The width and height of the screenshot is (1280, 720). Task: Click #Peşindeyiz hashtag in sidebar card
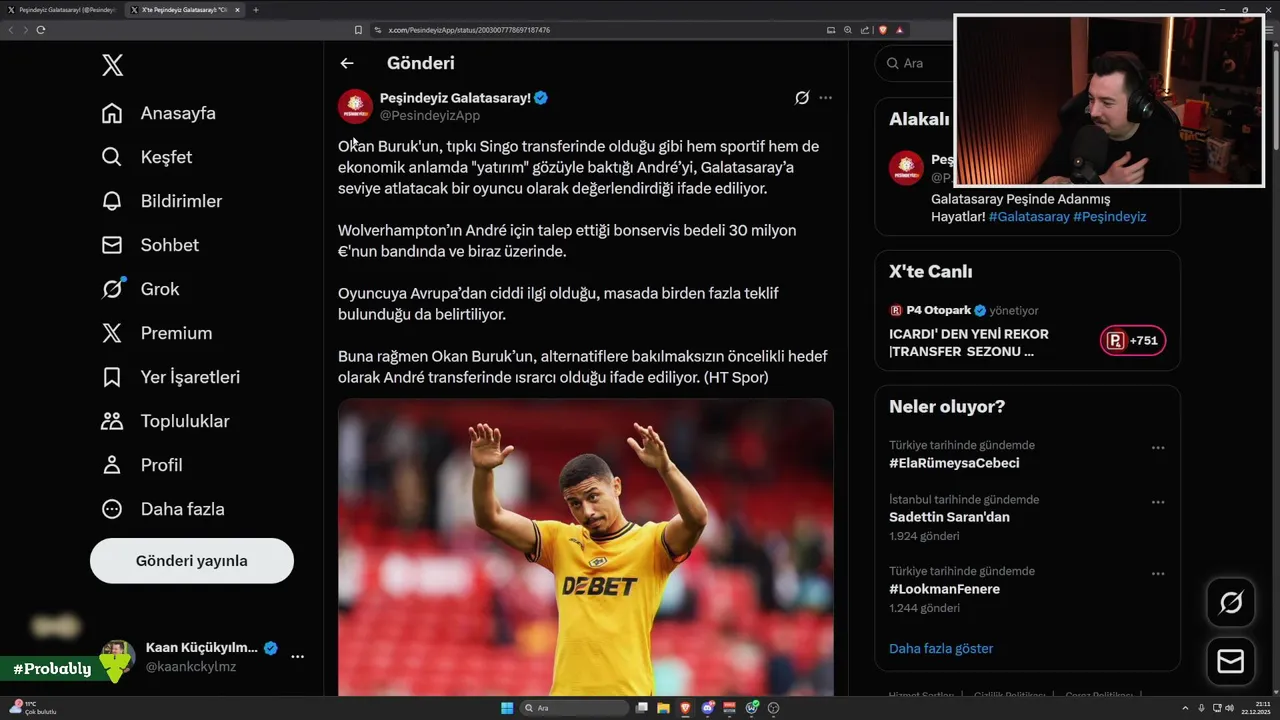pos(1110,216)
